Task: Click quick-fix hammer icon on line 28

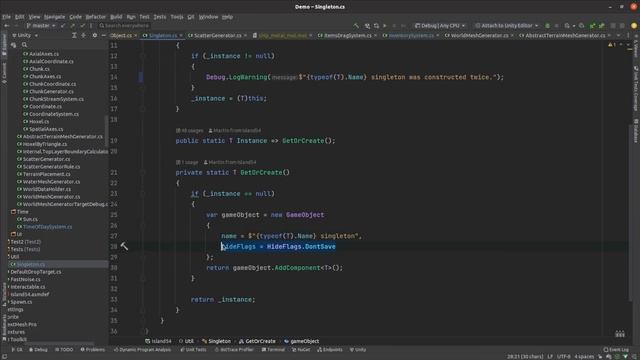Action: click(x=124, y=246)
